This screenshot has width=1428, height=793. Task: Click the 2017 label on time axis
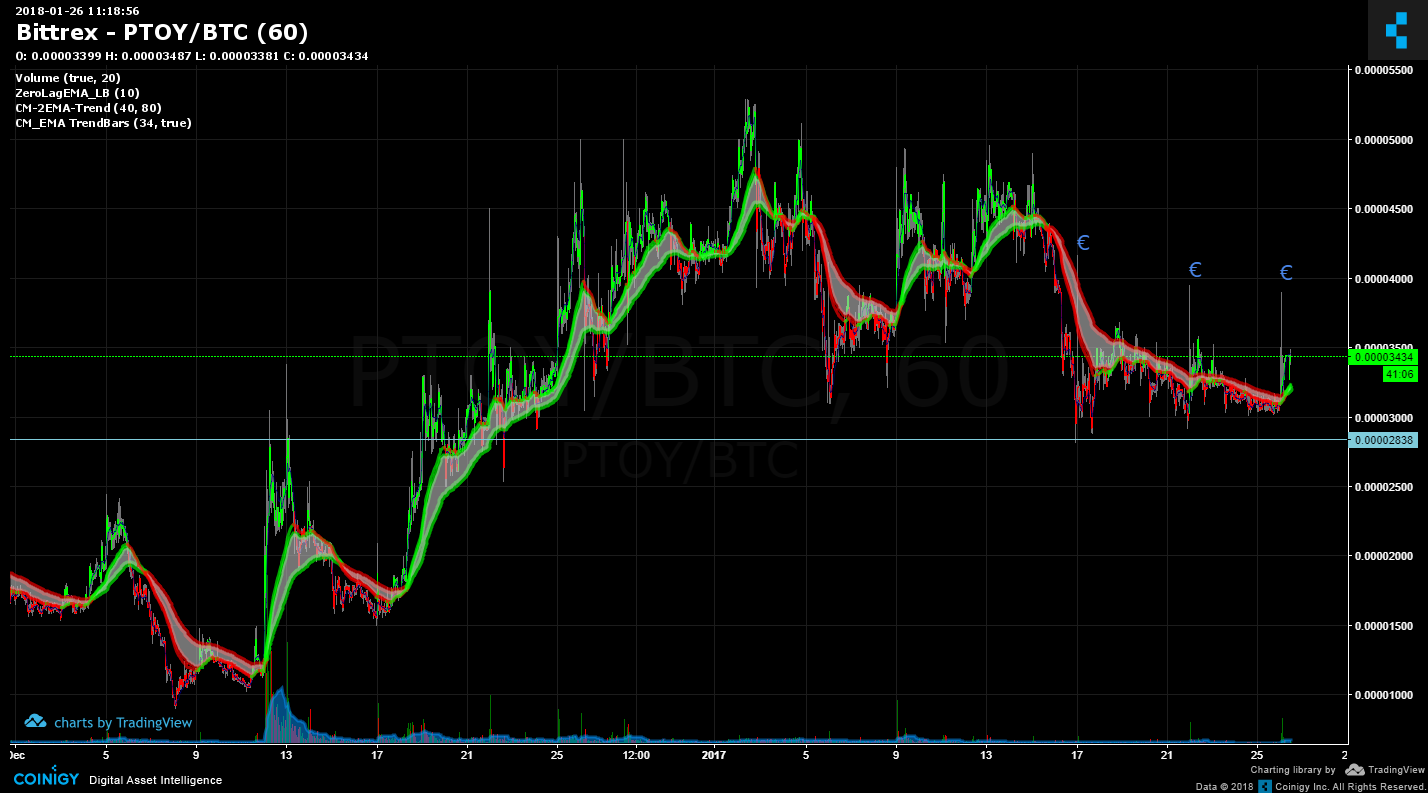point(712,756)
